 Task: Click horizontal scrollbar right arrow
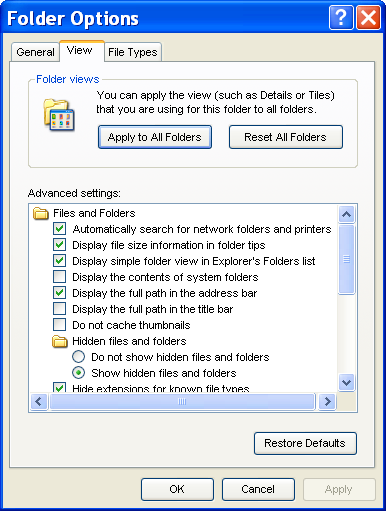click(x=327, y=401)
